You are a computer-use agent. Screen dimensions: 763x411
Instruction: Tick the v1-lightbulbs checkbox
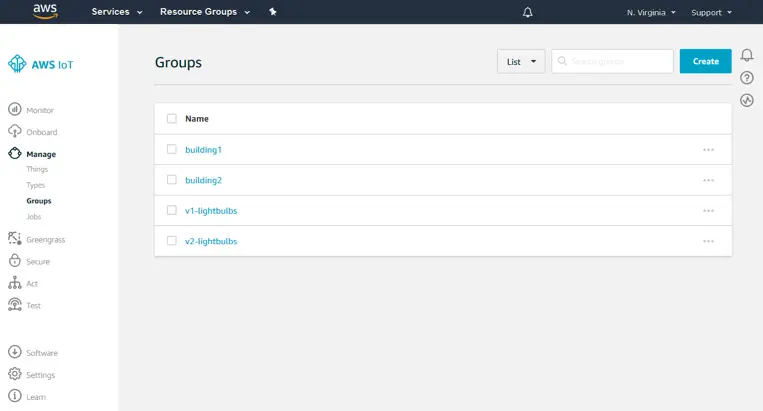[172, 210]
